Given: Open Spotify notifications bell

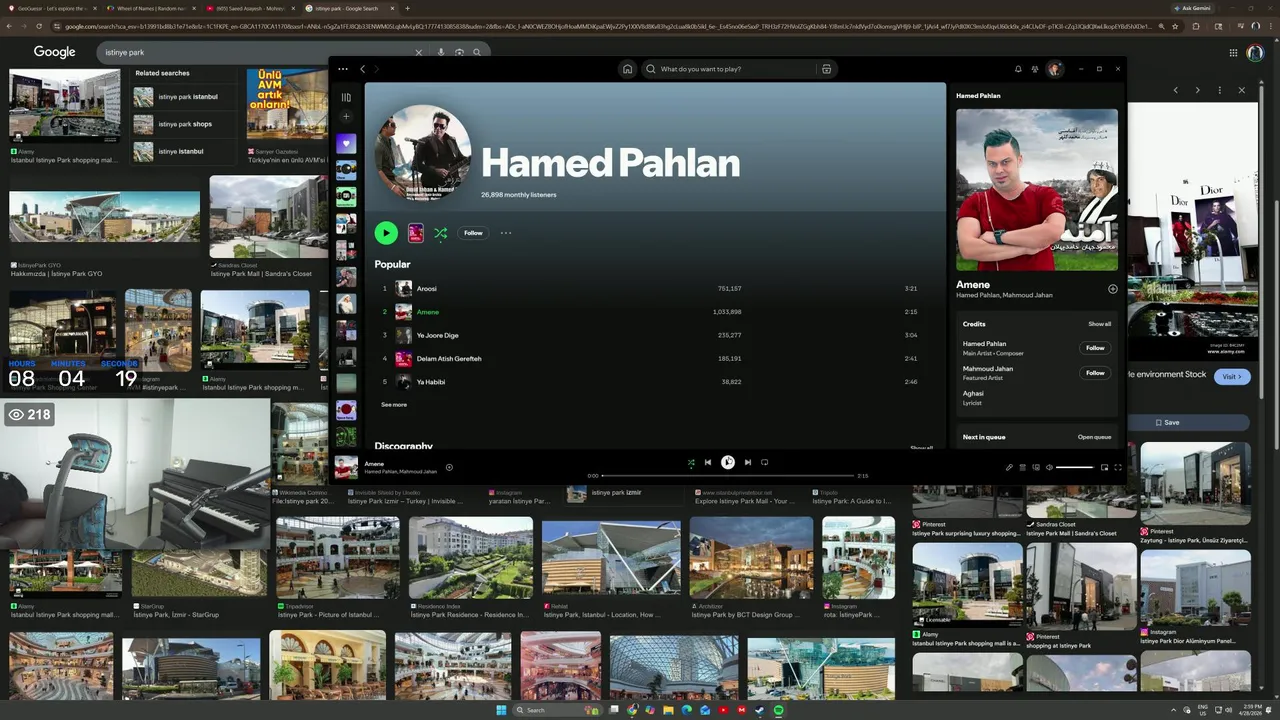Looking at the screenshot, I should click(1018, 69).
